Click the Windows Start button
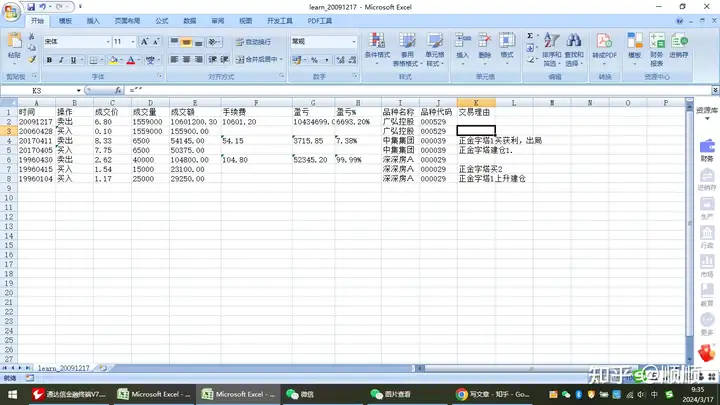This screenshot has height=405, width=720. (12, 394)
